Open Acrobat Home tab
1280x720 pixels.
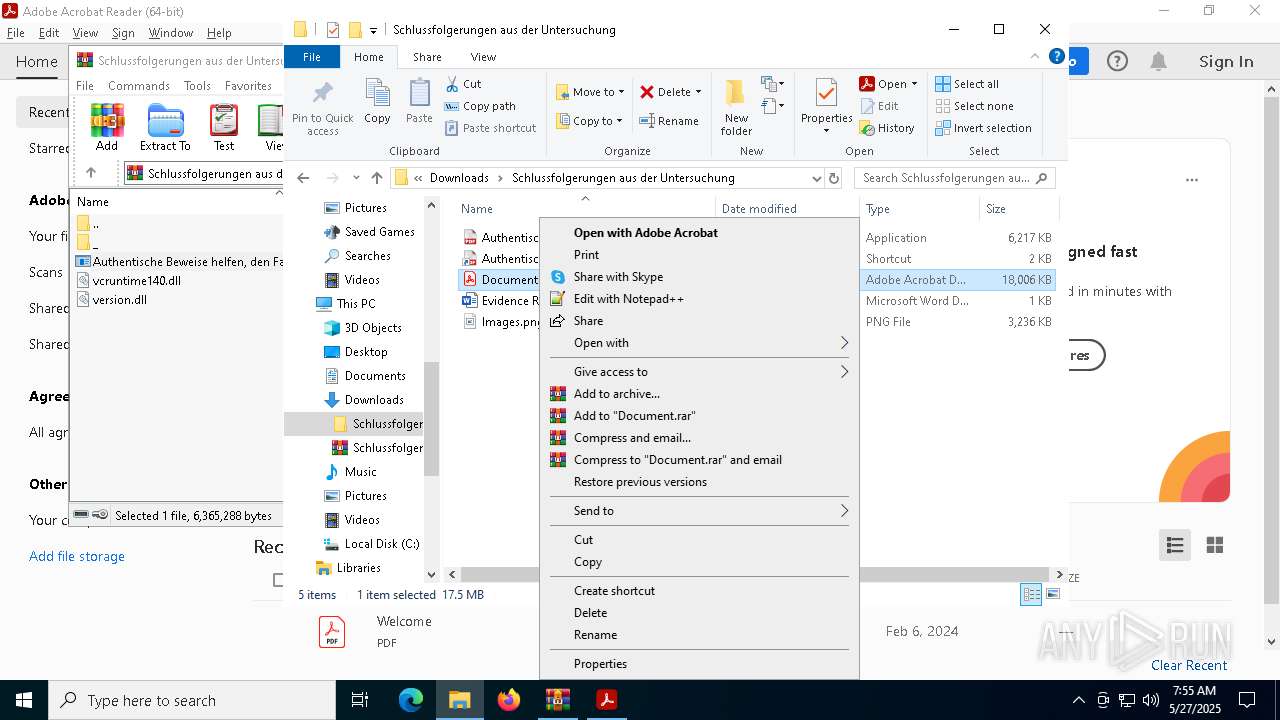[x=37, y=62]
